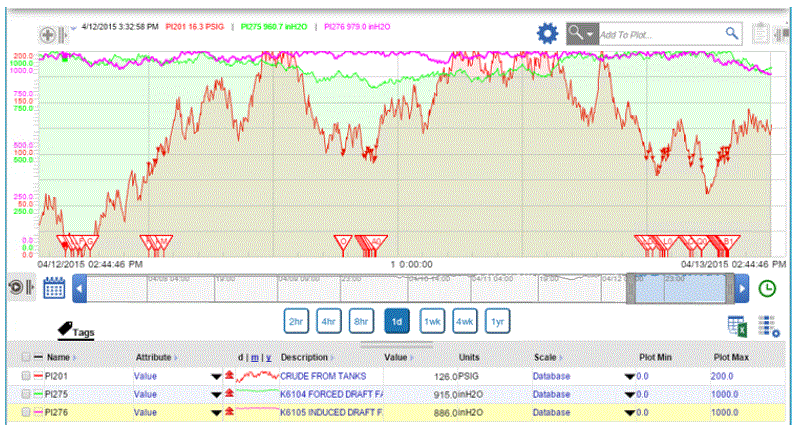Toggle the PI201 row checkbox

point(25,376)
